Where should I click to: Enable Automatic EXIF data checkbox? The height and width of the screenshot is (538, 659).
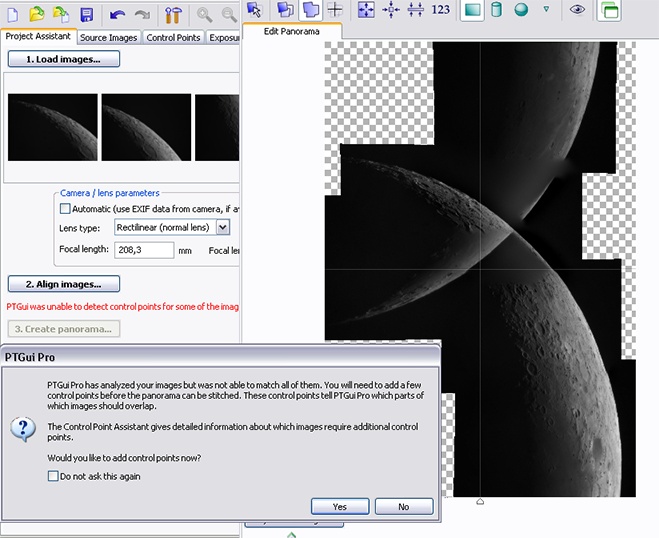point(66,209)
